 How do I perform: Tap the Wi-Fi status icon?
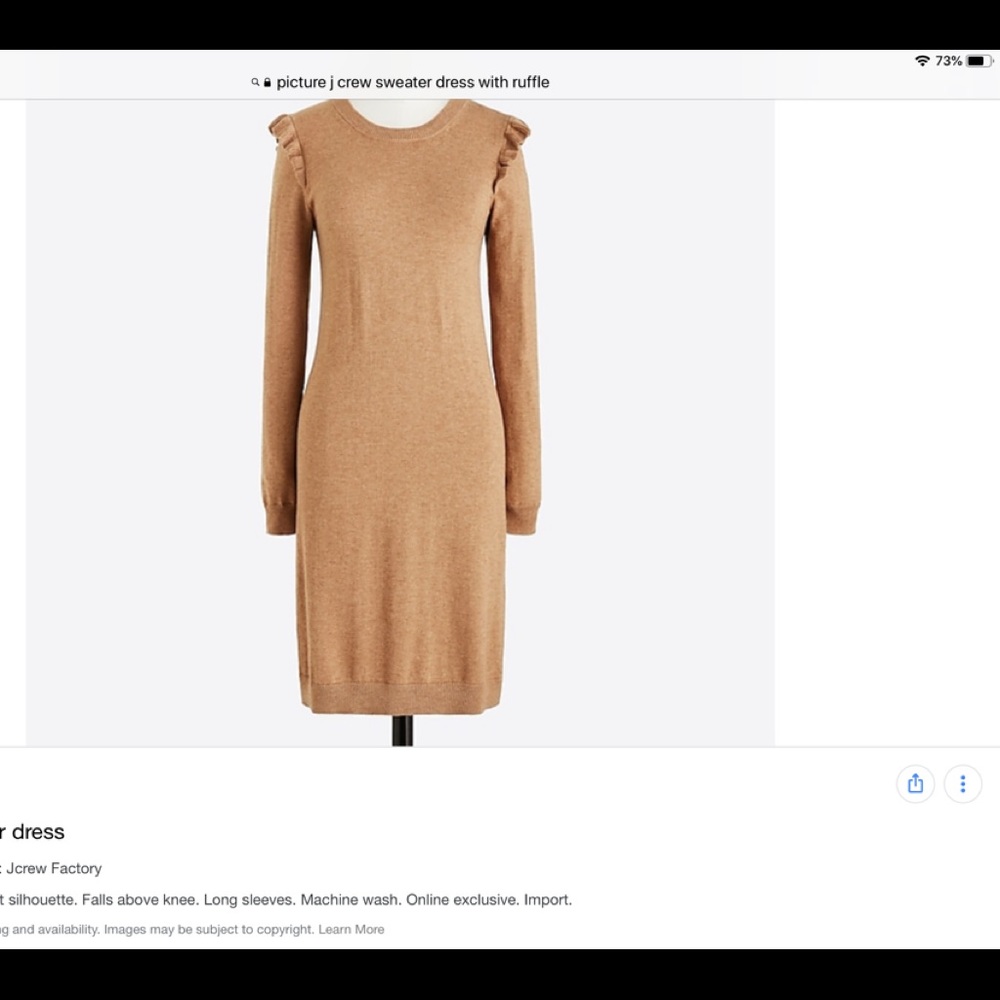click(923, 60)
